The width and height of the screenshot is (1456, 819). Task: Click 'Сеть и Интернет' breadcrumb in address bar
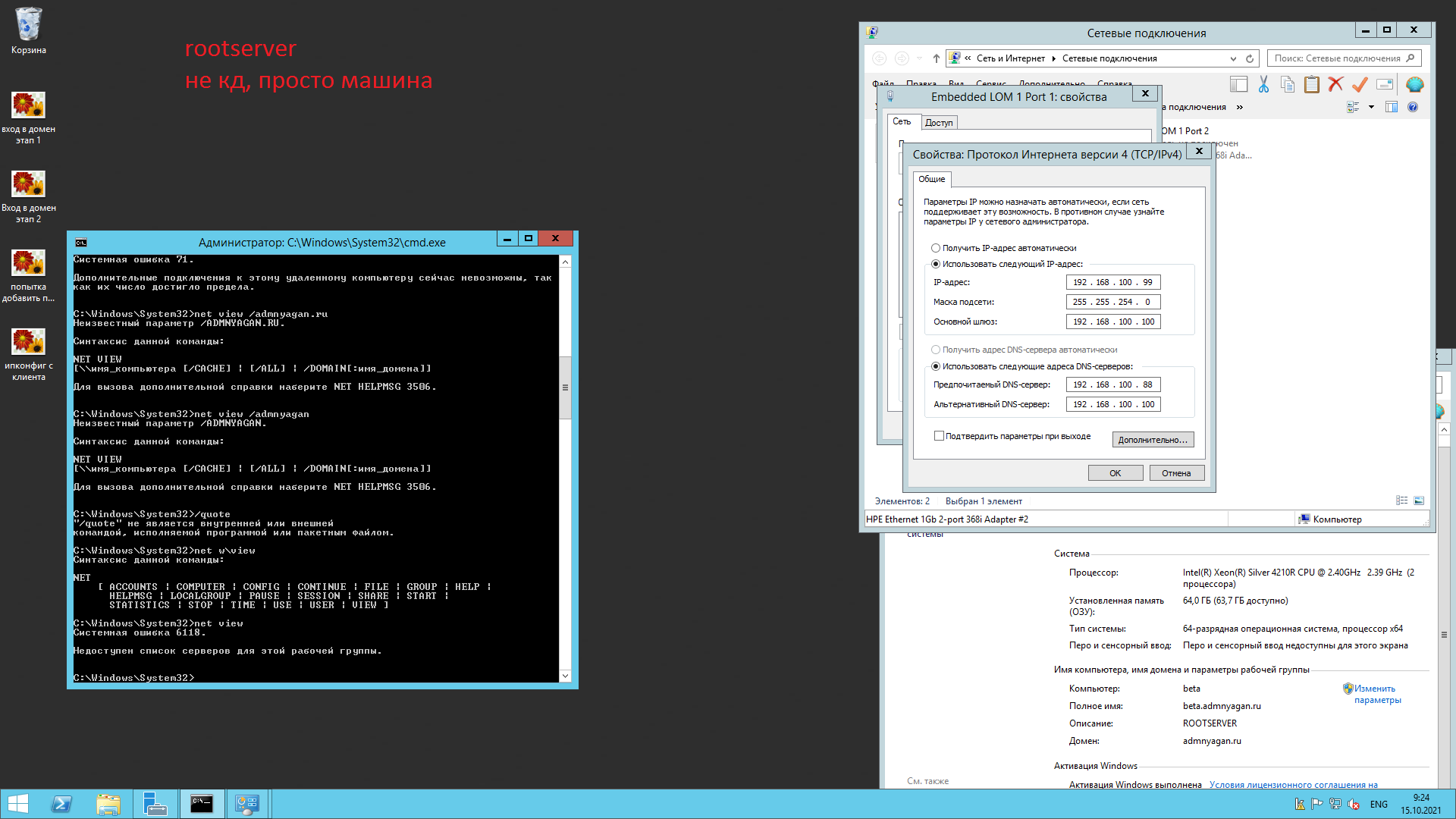(x=1010, y=58)
